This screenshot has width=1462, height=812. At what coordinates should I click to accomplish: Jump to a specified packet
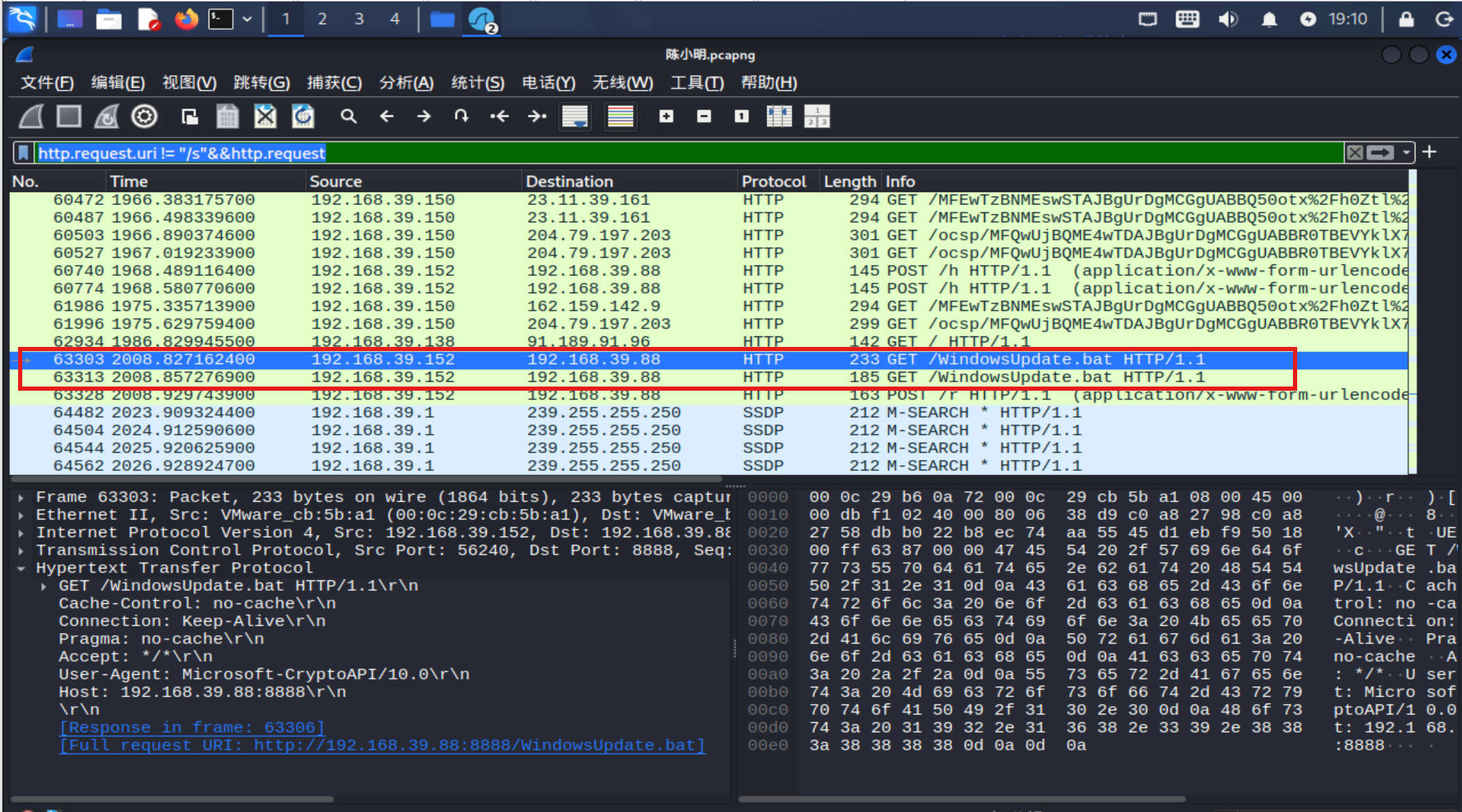(x=461, y=117)
